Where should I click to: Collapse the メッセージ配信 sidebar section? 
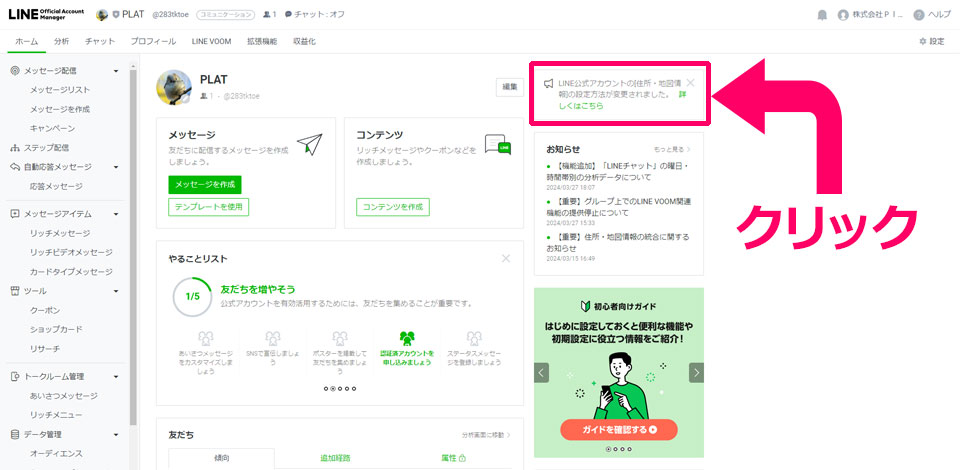(x=116, y=71)
